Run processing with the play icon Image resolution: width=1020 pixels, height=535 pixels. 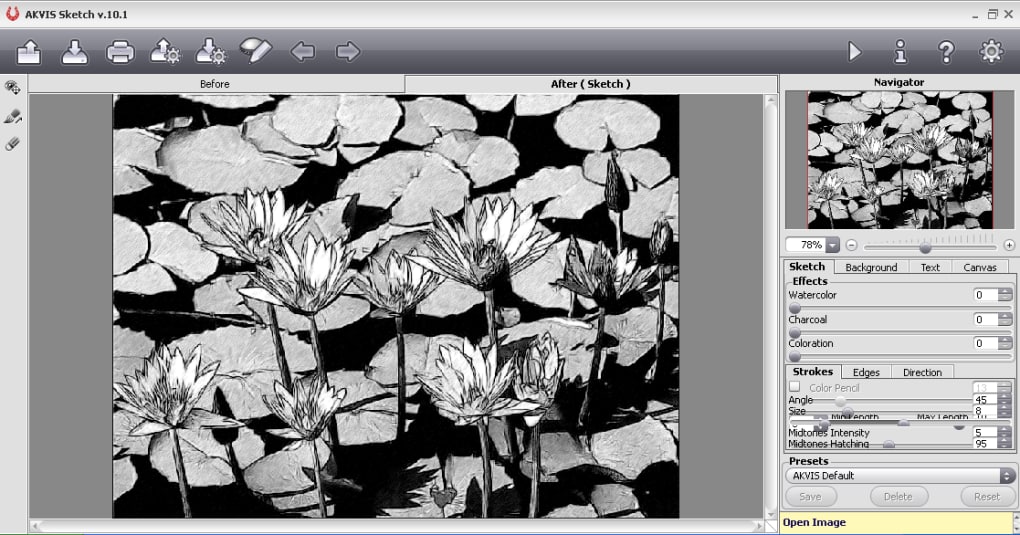click(x=855, y=51)
